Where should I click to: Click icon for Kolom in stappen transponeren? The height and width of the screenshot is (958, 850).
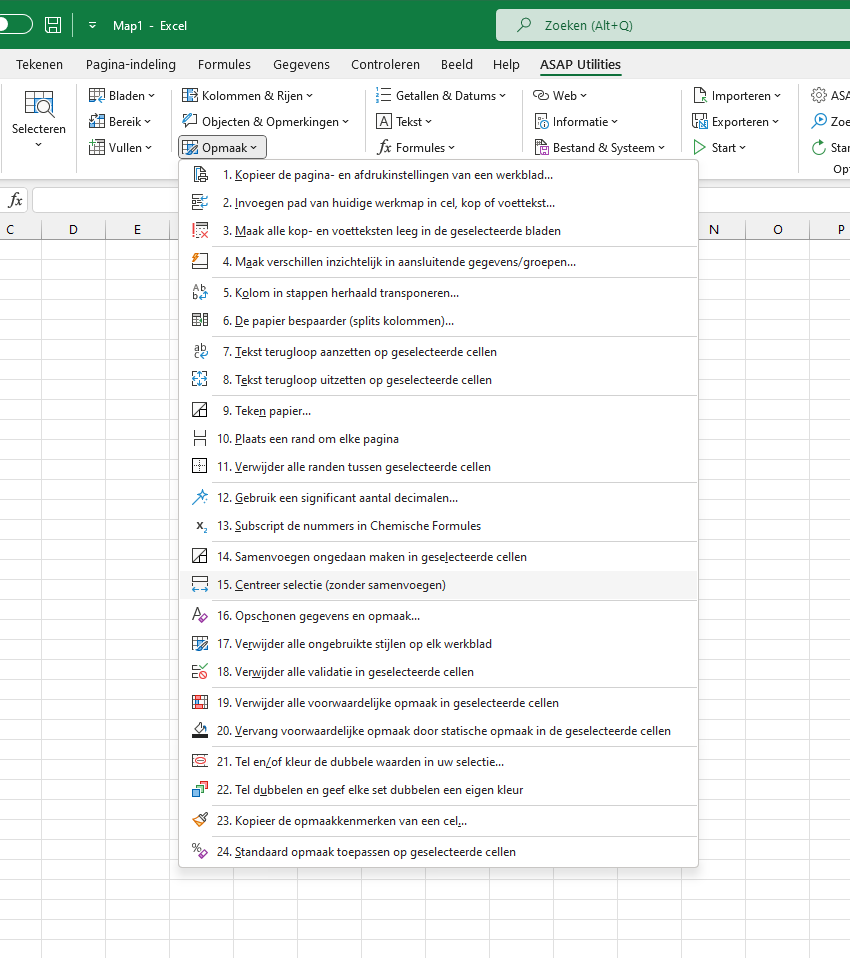(200, 293)
